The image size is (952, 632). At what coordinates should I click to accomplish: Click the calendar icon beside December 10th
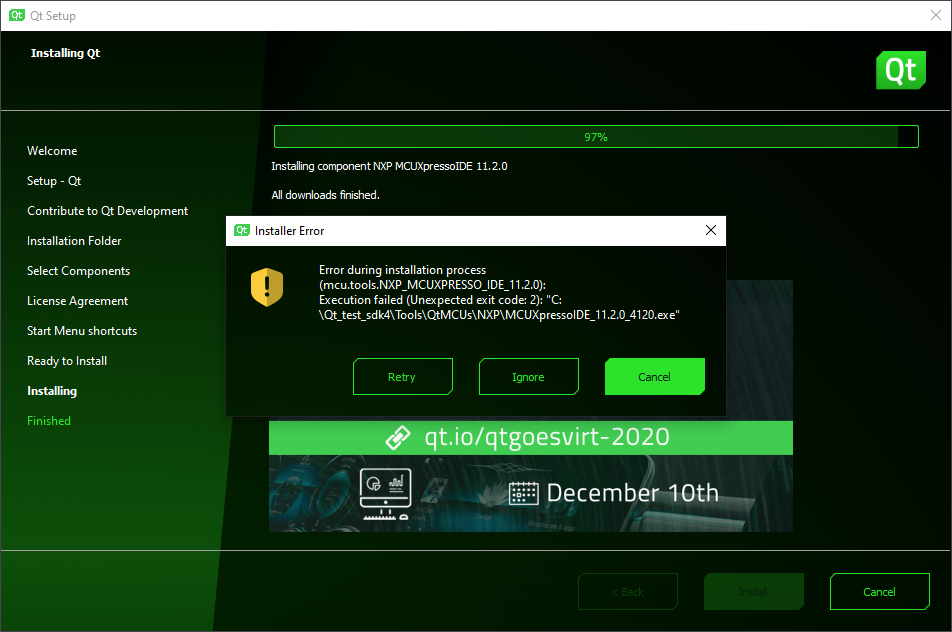click(x=523, y=493)
